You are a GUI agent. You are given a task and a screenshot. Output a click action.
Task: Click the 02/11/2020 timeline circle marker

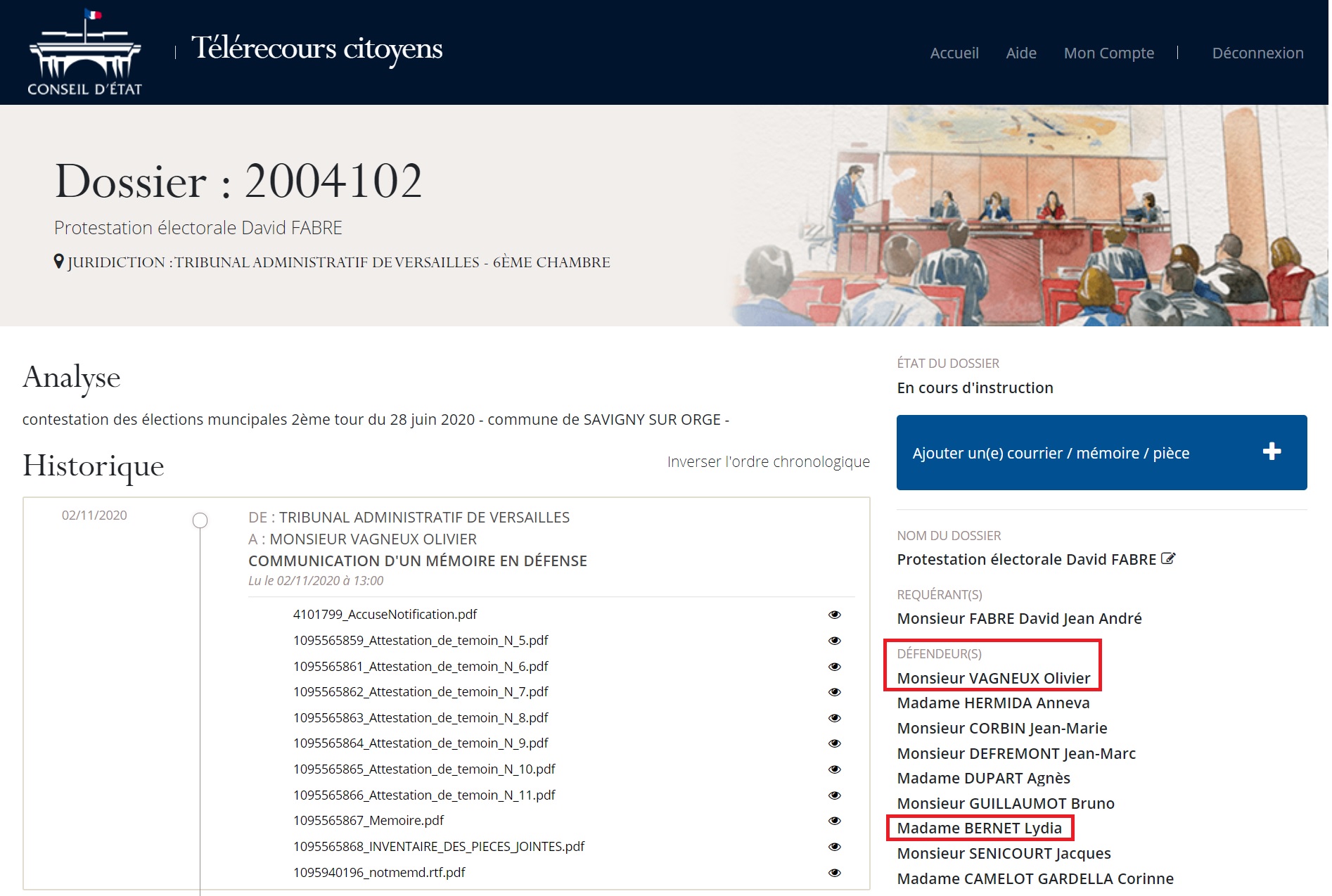click(x=200, y=520)
